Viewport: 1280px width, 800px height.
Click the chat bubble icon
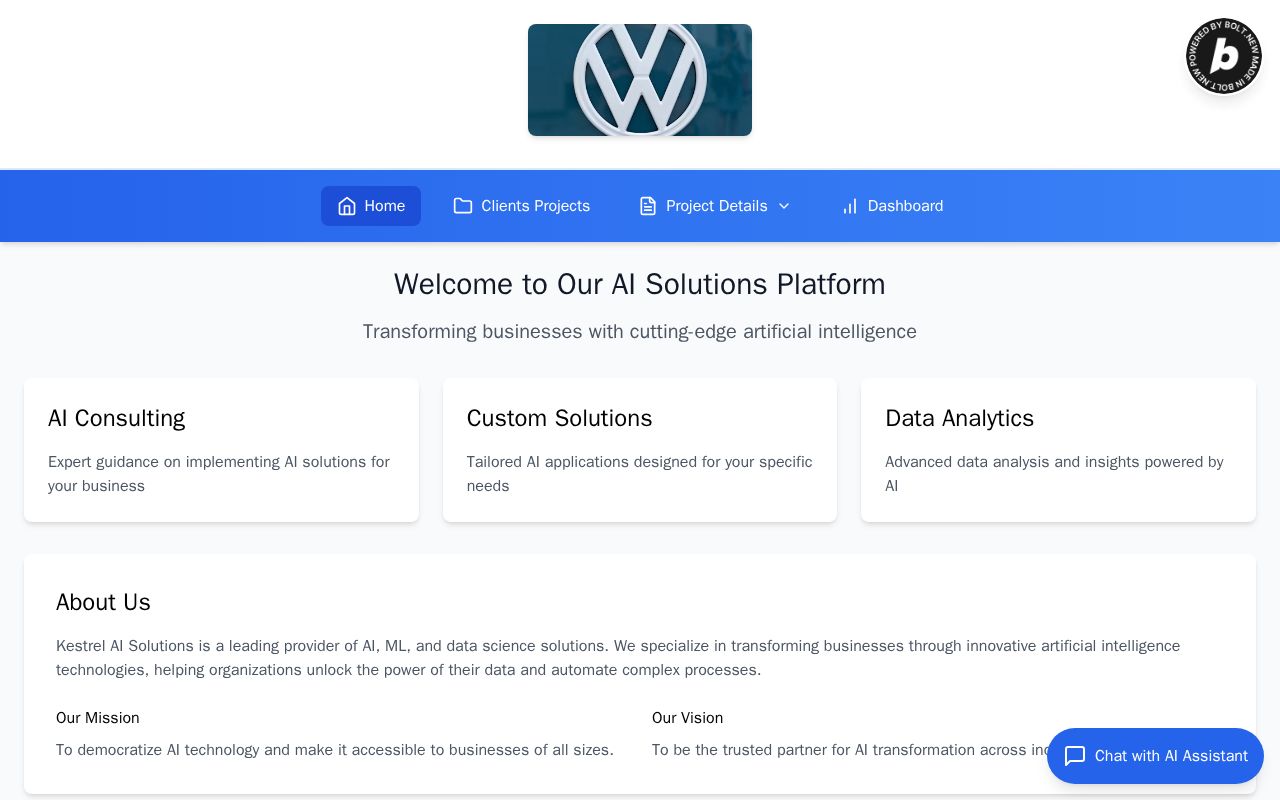pos(1075,756)
